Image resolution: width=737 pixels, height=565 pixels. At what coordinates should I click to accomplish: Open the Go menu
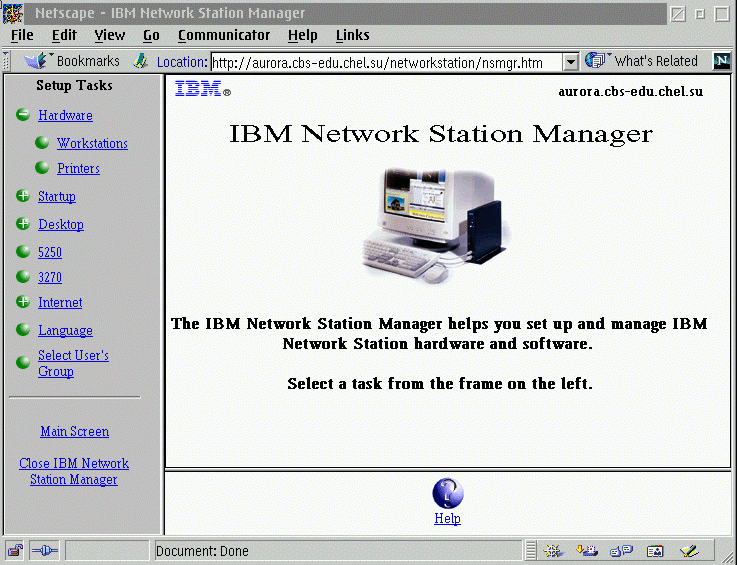click(x=151, y=35)
